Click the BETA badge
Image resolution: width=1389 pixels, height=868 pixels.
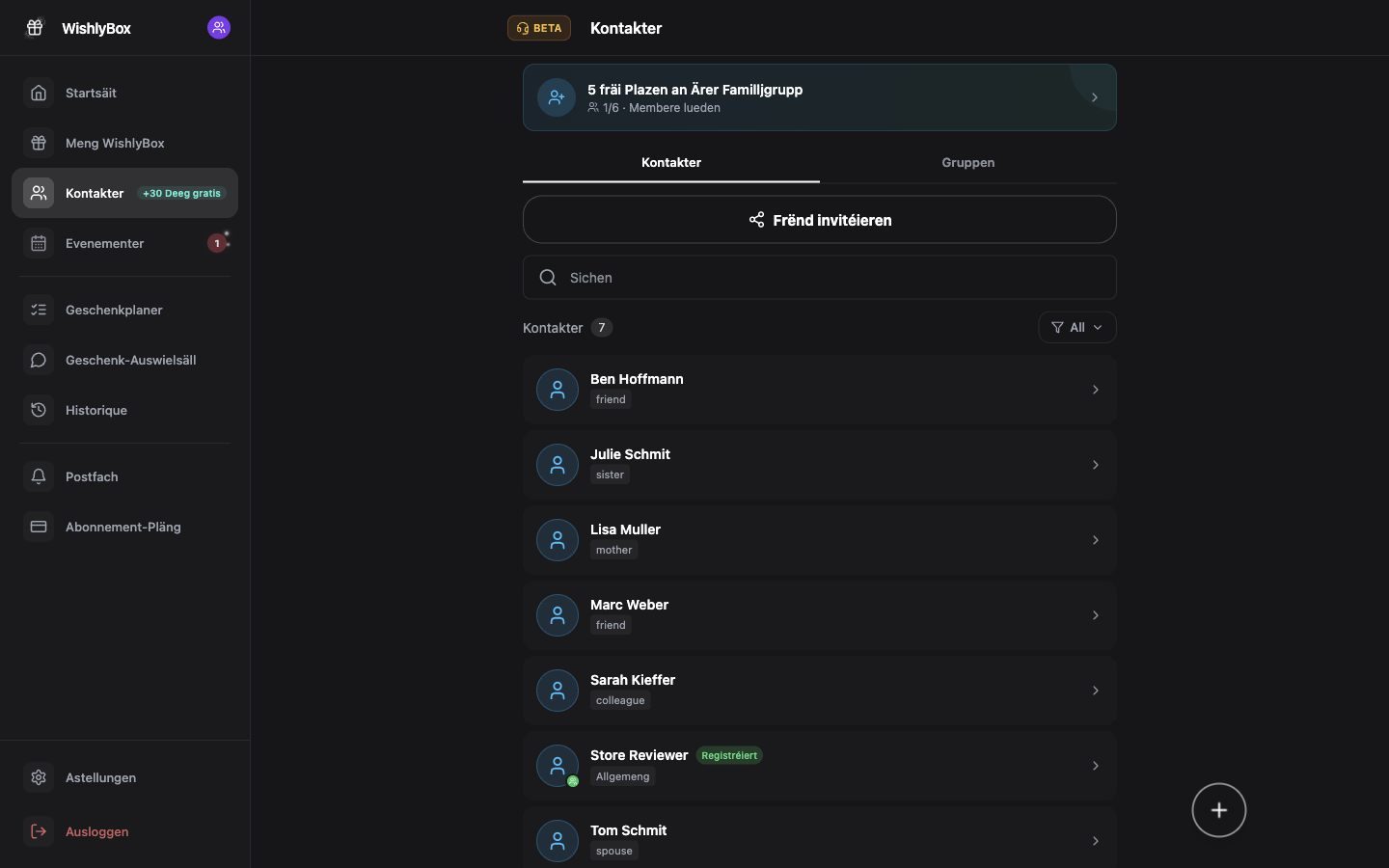point(539,28)
